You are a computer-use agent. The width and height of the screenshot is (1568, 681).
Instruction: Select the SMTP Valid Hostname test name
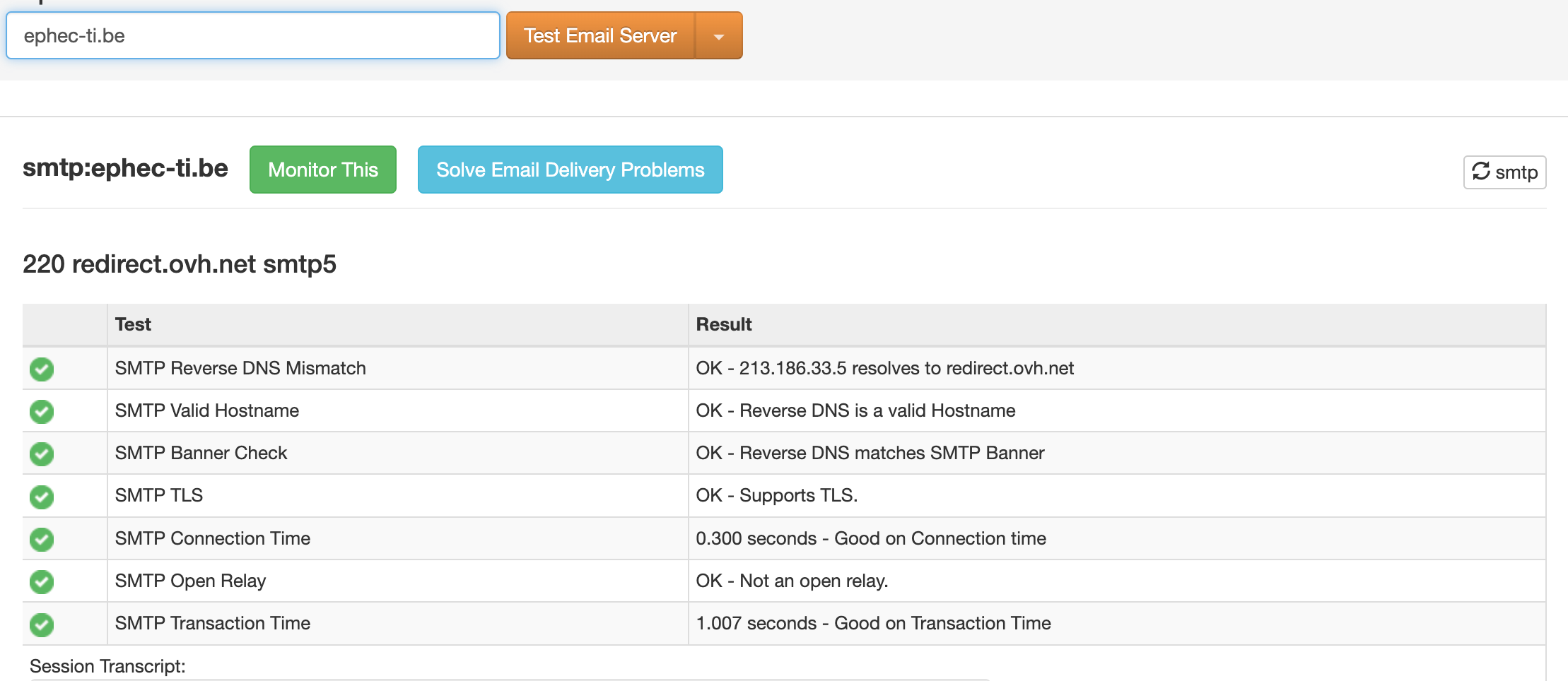tap(207, 410)
